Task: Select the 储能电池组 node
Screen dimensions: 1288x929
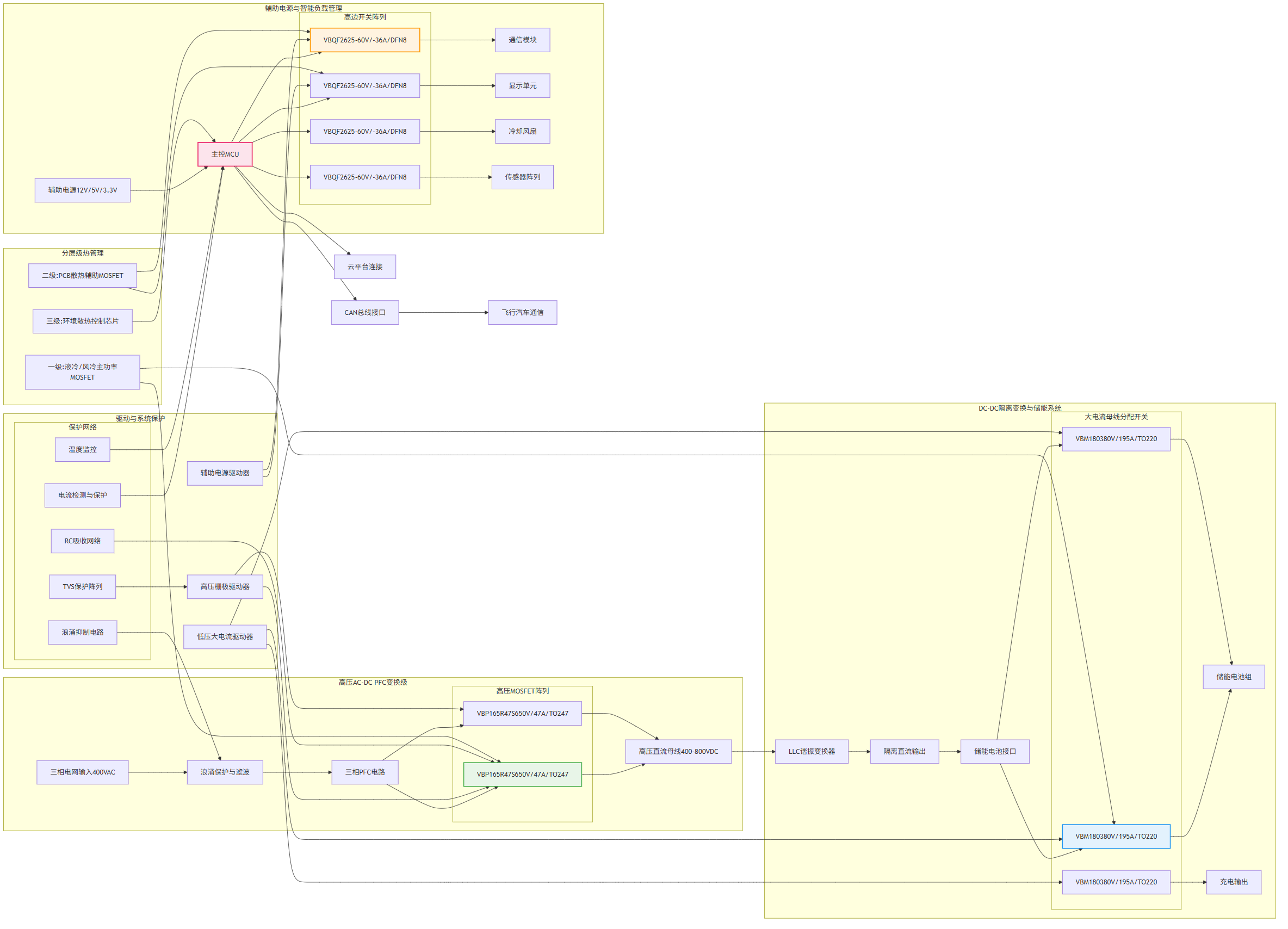Action: (x=1234, y=677)
